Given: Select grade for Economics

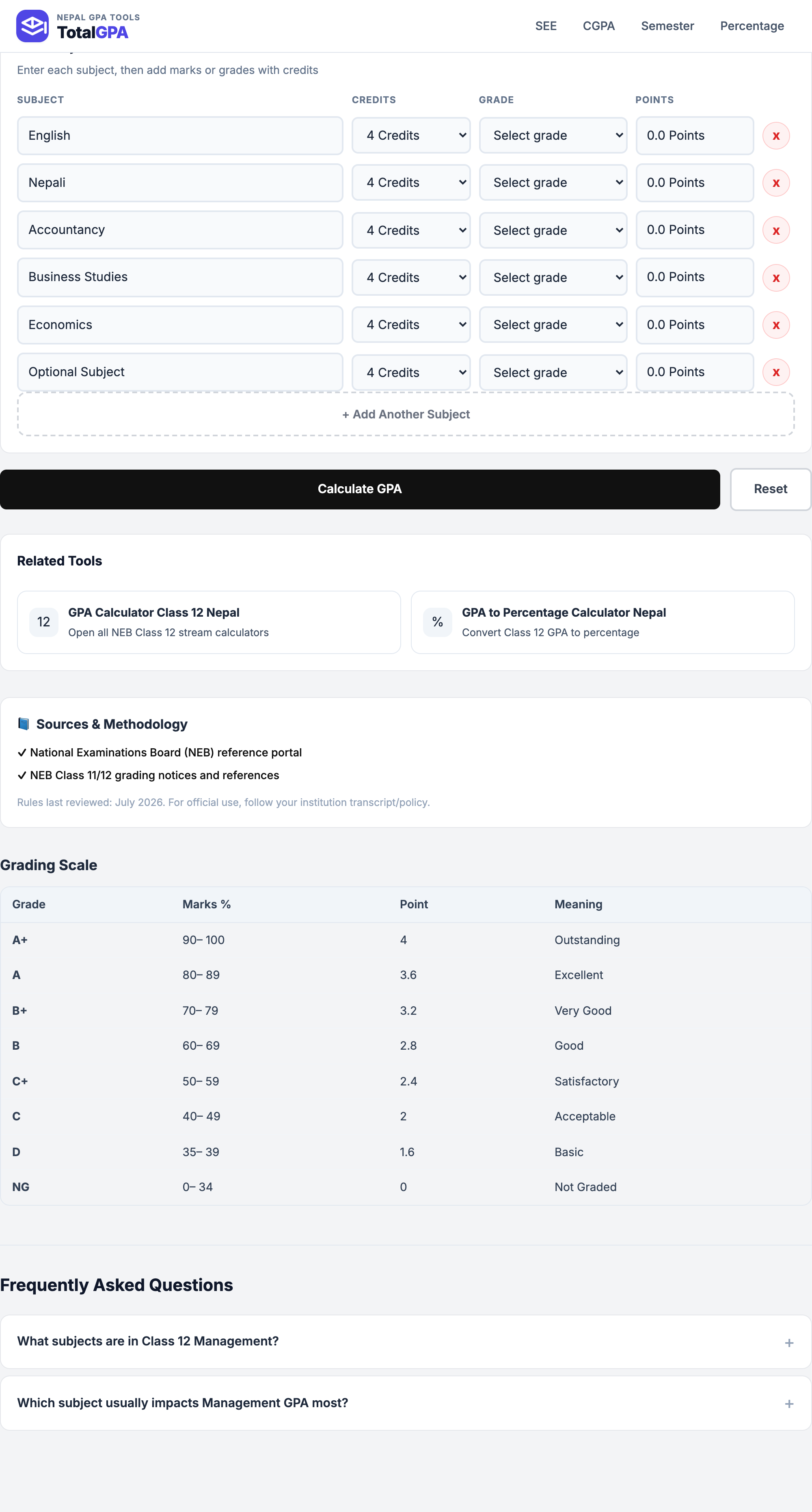Looking at the screenshot, I should [553, 325].
